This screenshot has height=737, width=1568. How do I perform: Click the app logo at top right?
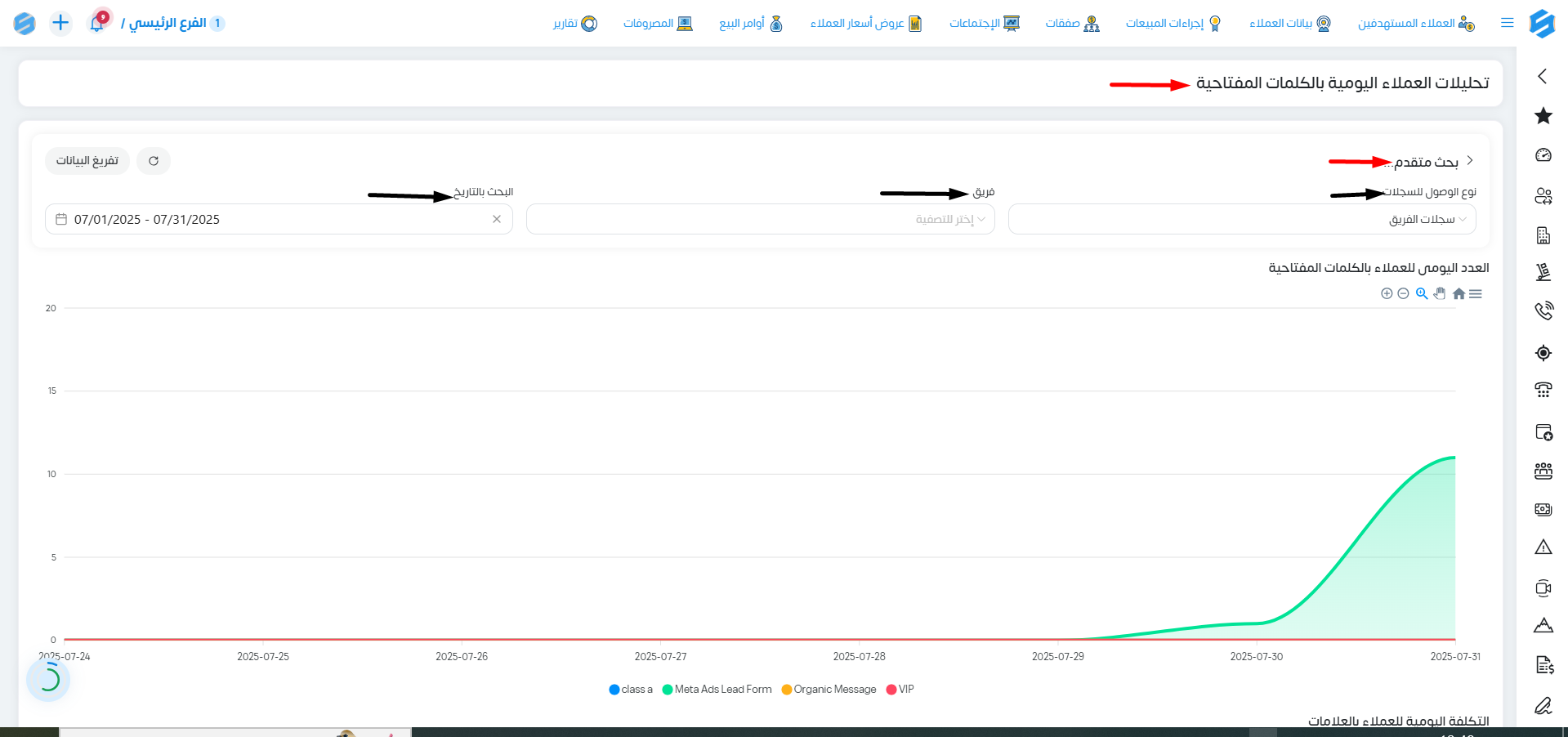point(1542,23)
